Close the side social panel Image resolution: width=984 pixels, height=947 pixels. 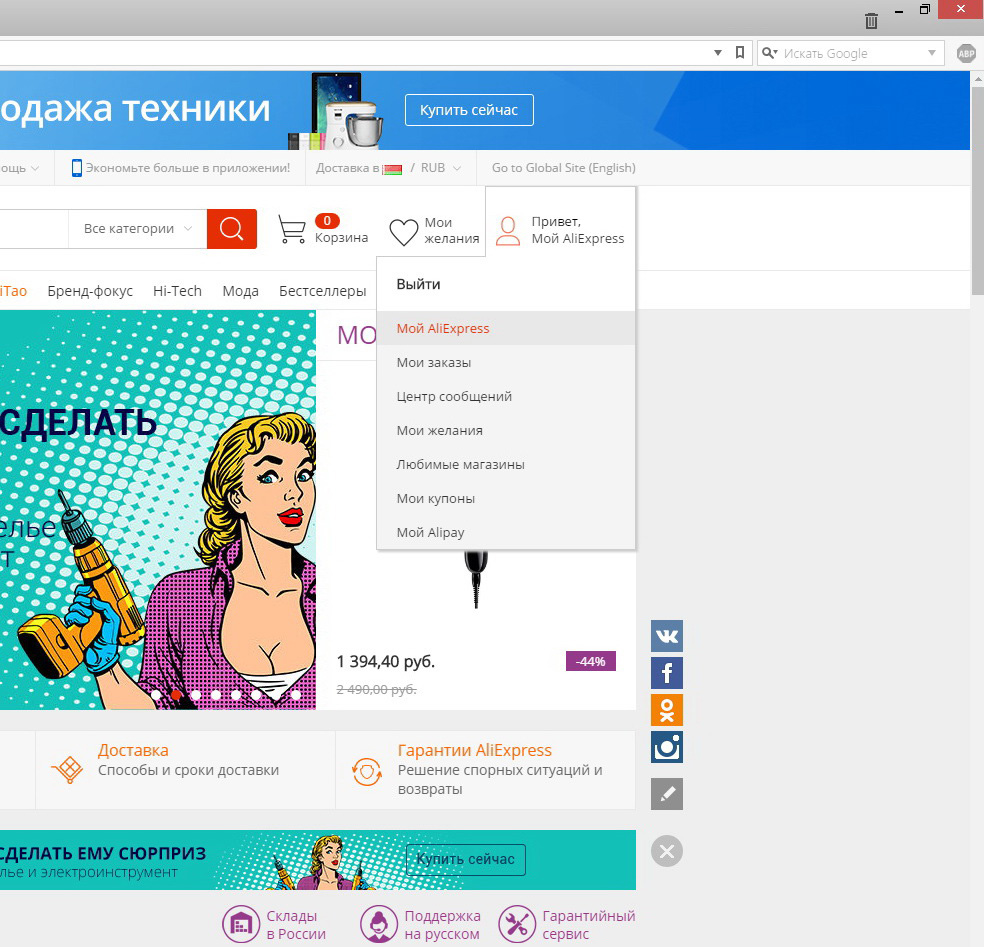coord(666,851)
